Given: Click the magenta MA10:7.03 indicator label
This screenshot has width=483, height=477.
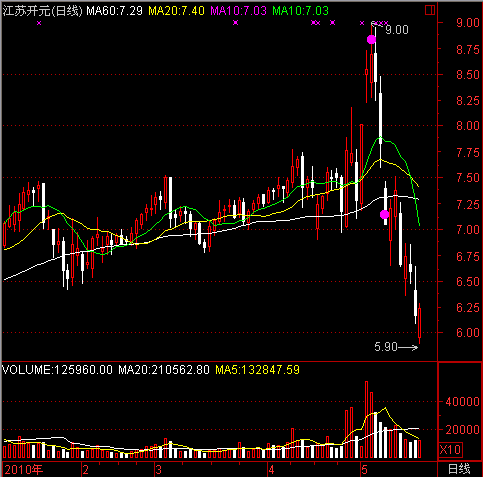Looking at the screenshot, I should (238, 11).
